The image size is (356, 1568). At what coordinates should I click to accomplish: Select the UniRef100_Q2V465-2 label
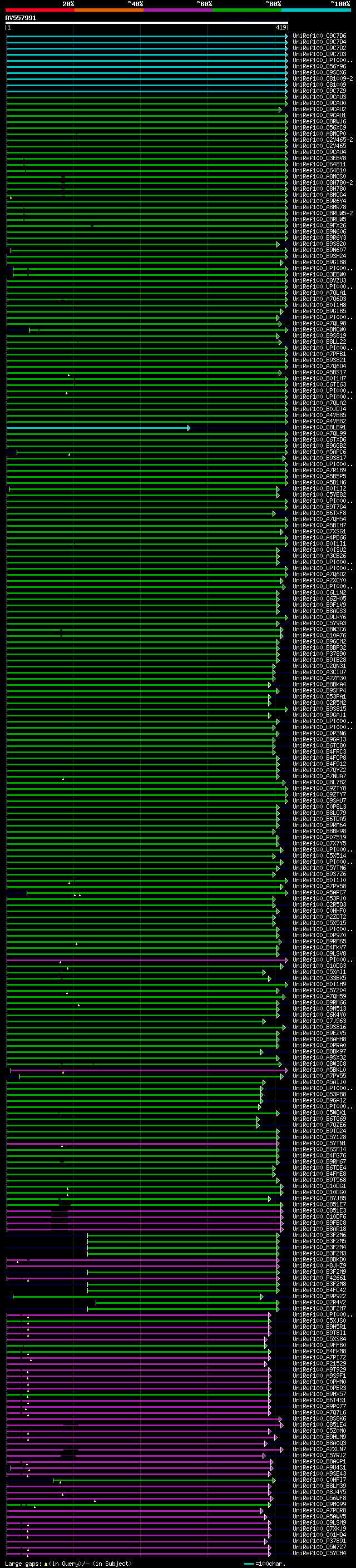[323, 140]
